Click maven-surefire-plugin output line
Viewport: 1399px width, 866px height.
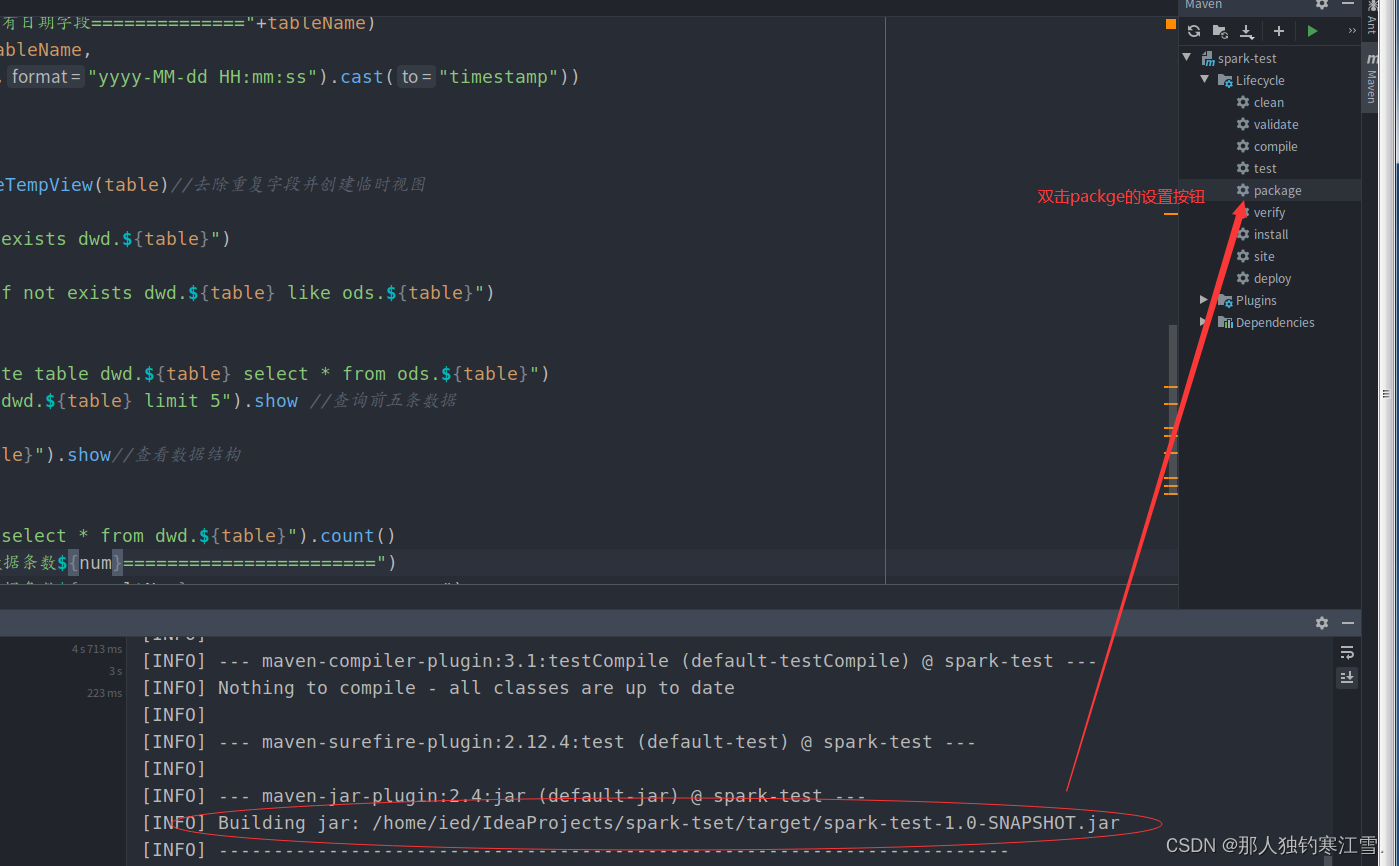pos(559,742)
